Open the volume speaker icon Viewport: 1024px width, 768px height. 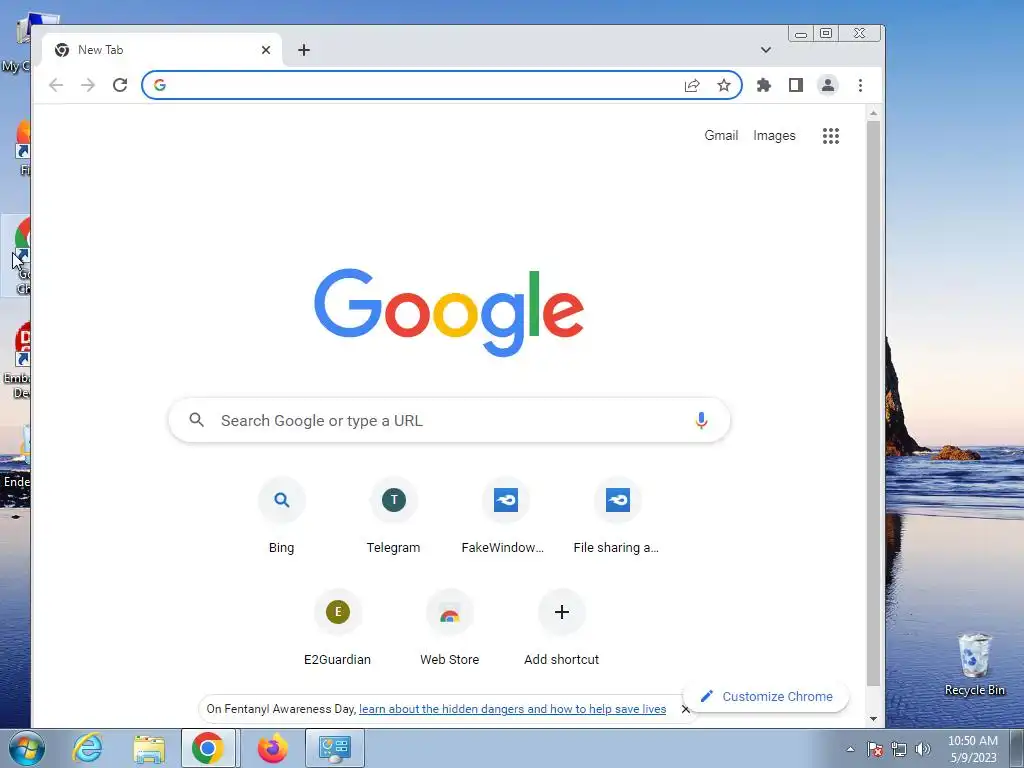pos(922,749)
